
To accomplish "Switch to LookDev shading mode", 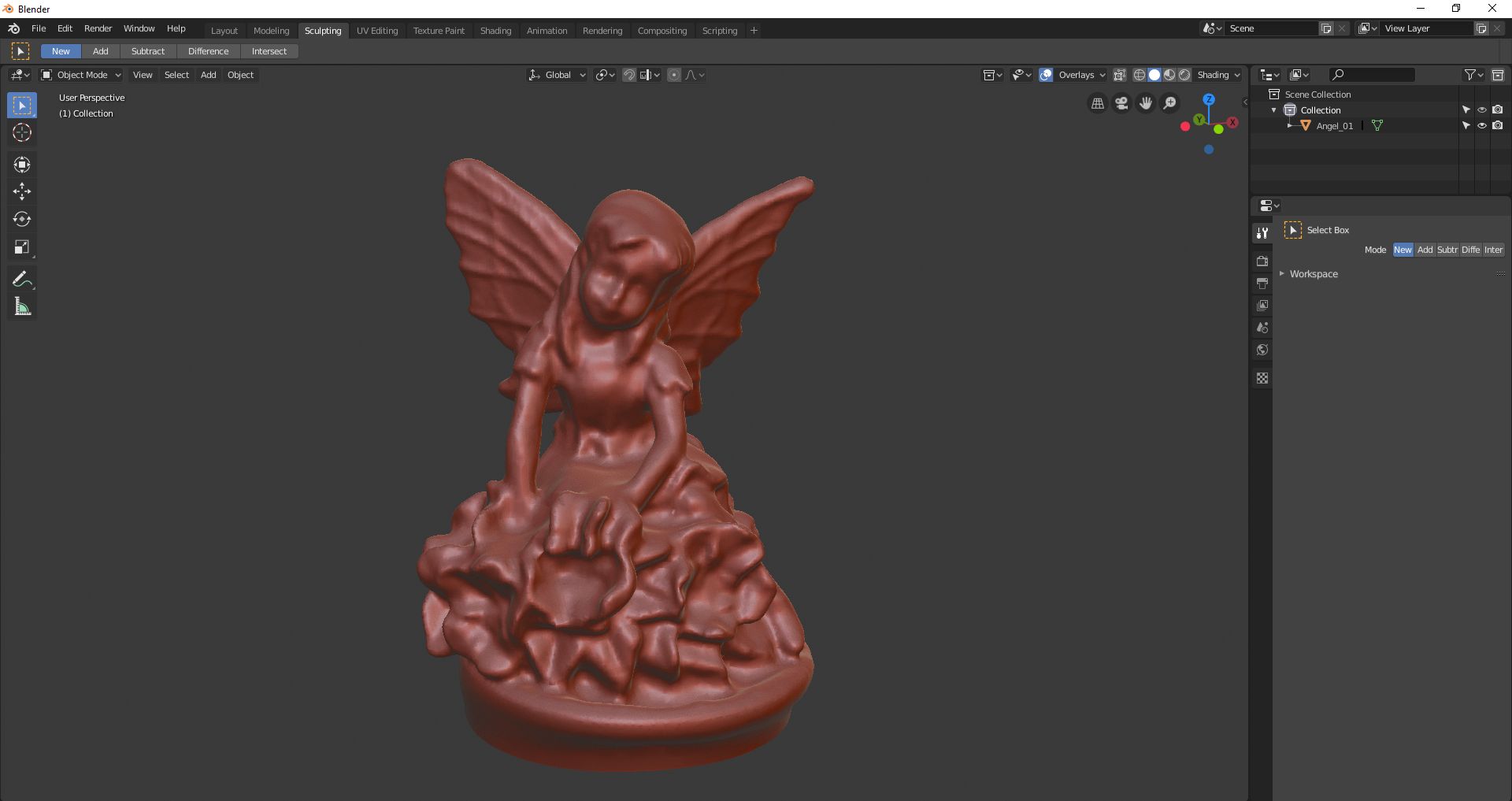I will coord(1169,75).
